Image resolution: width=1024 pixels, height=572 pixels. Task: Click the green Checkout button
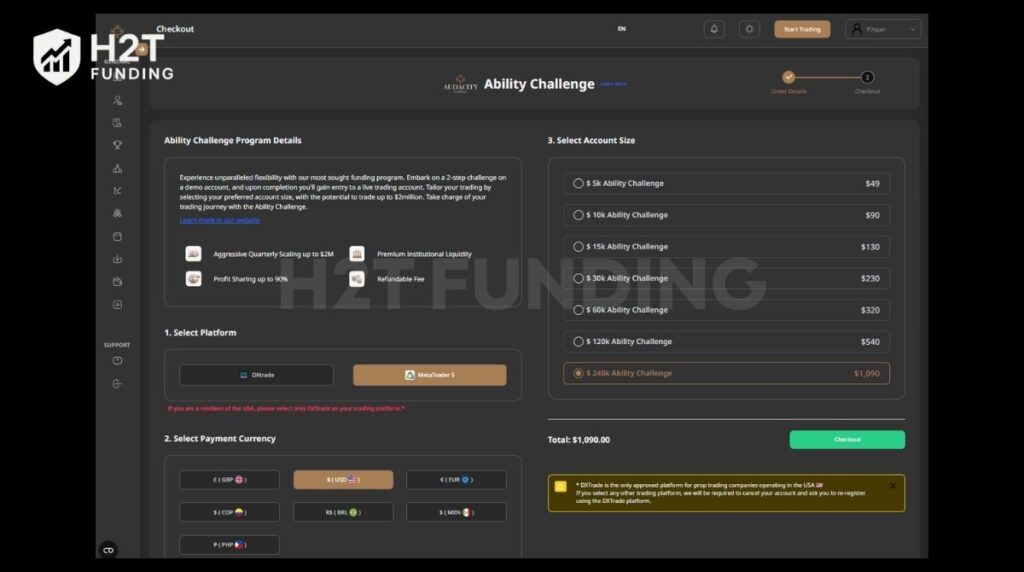pyautogui.click(x=847, y=439)
